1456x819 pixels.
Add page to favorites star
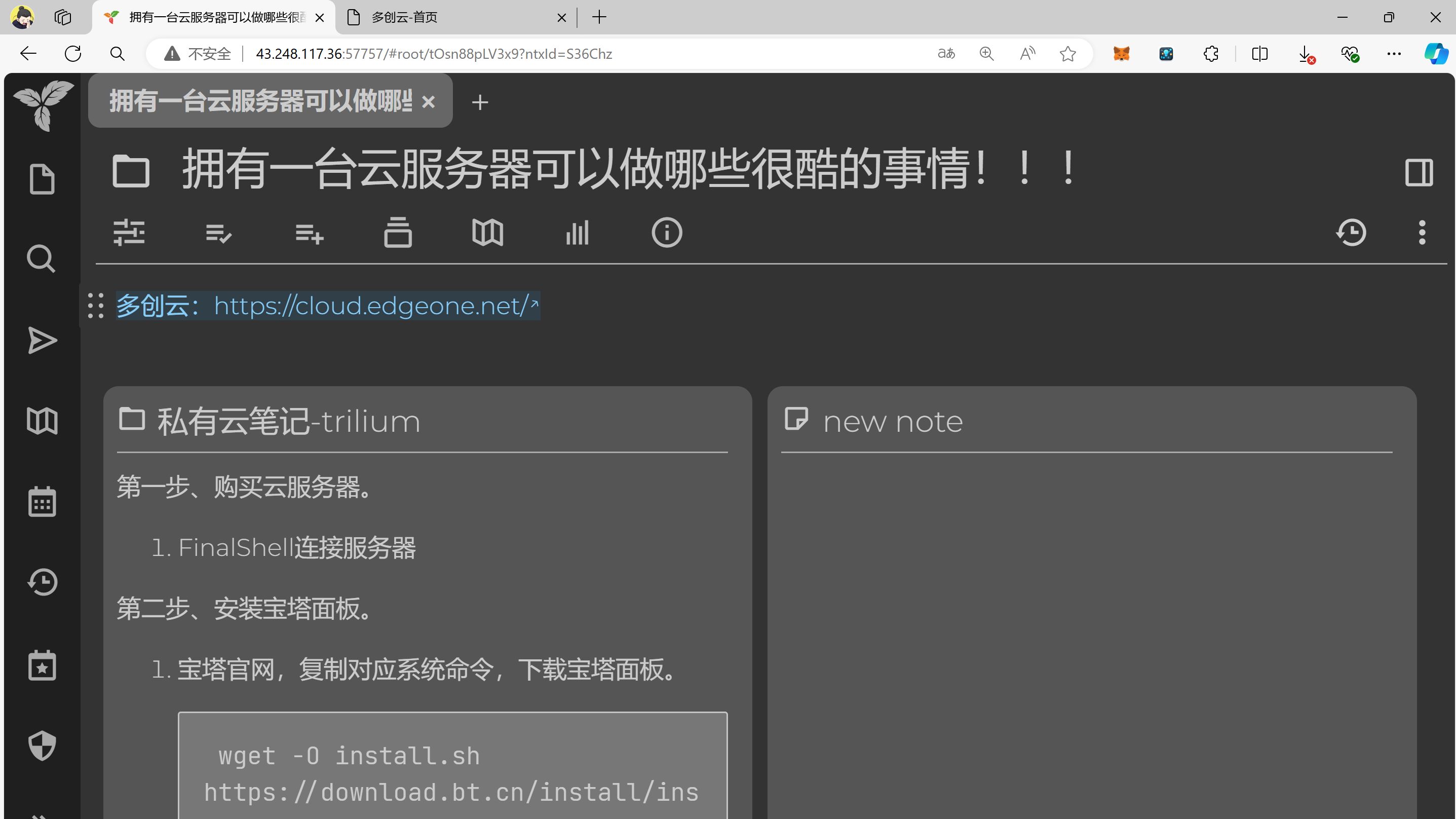click(x=1068, y=54)
